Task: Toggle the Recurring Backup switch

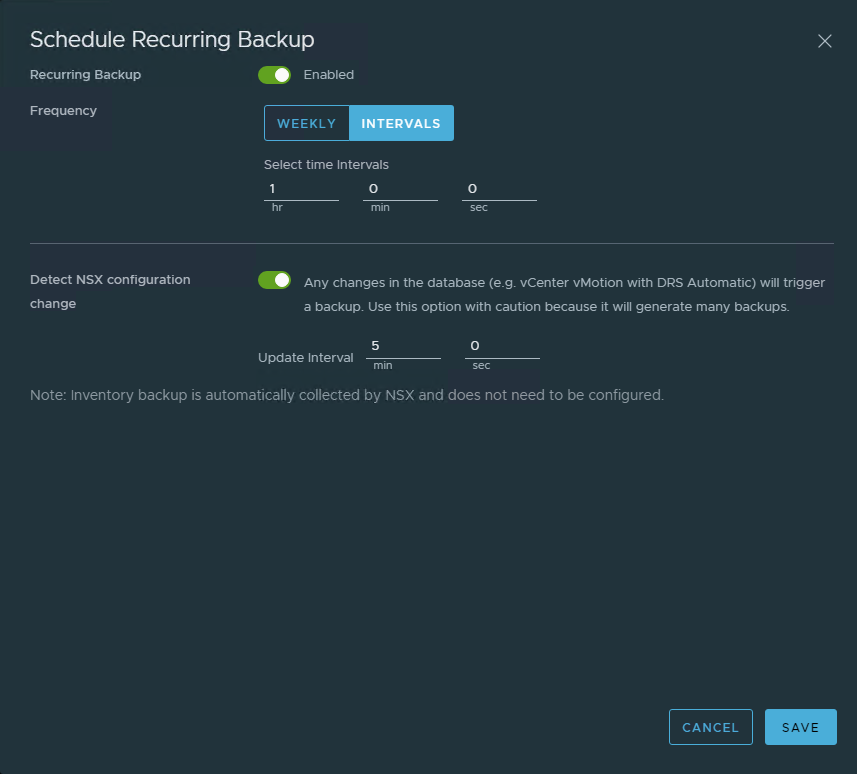Action: pos(274,75)
